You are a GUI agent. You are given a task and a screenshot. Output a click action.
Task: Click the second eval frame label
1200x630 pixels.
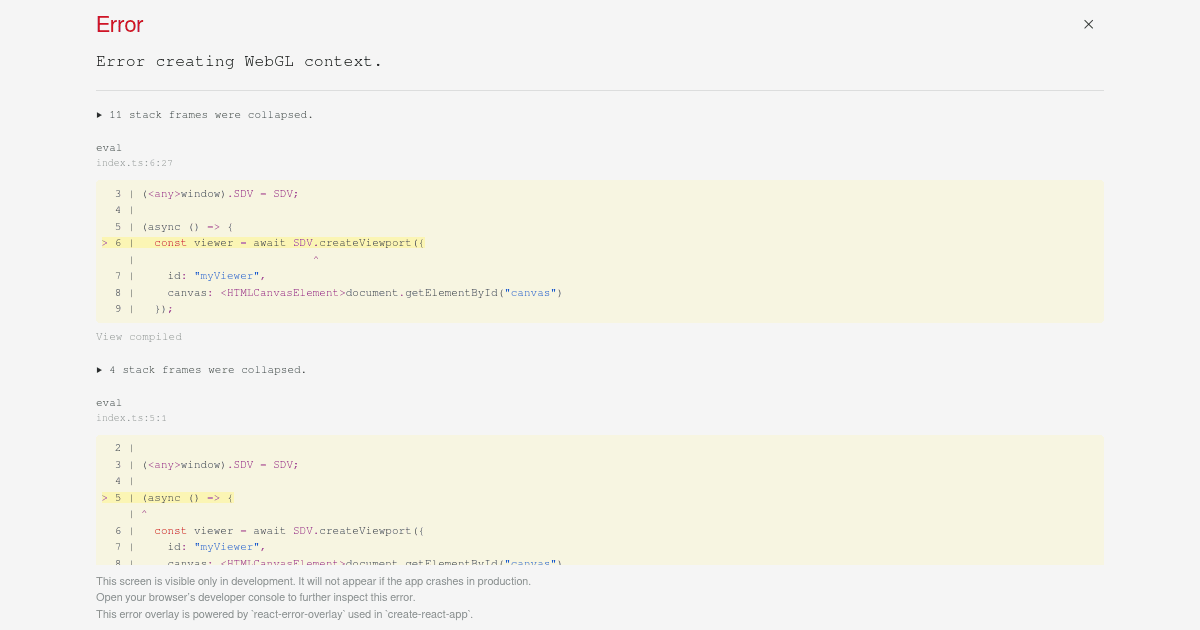109,403
